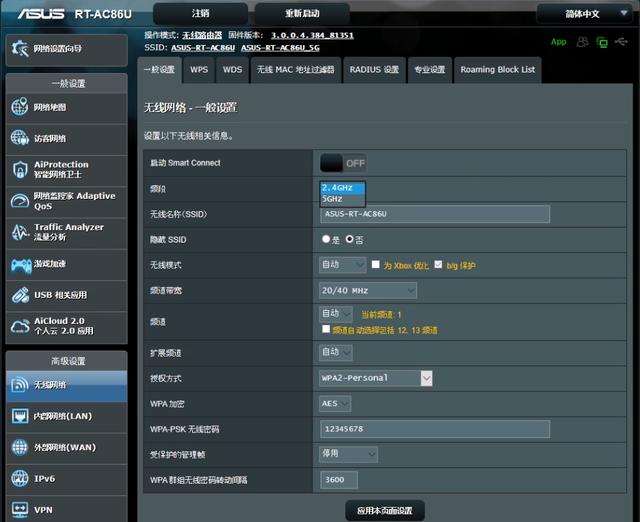Open the extension channel dropdown

pyautogui.click(x=336, y=352)
